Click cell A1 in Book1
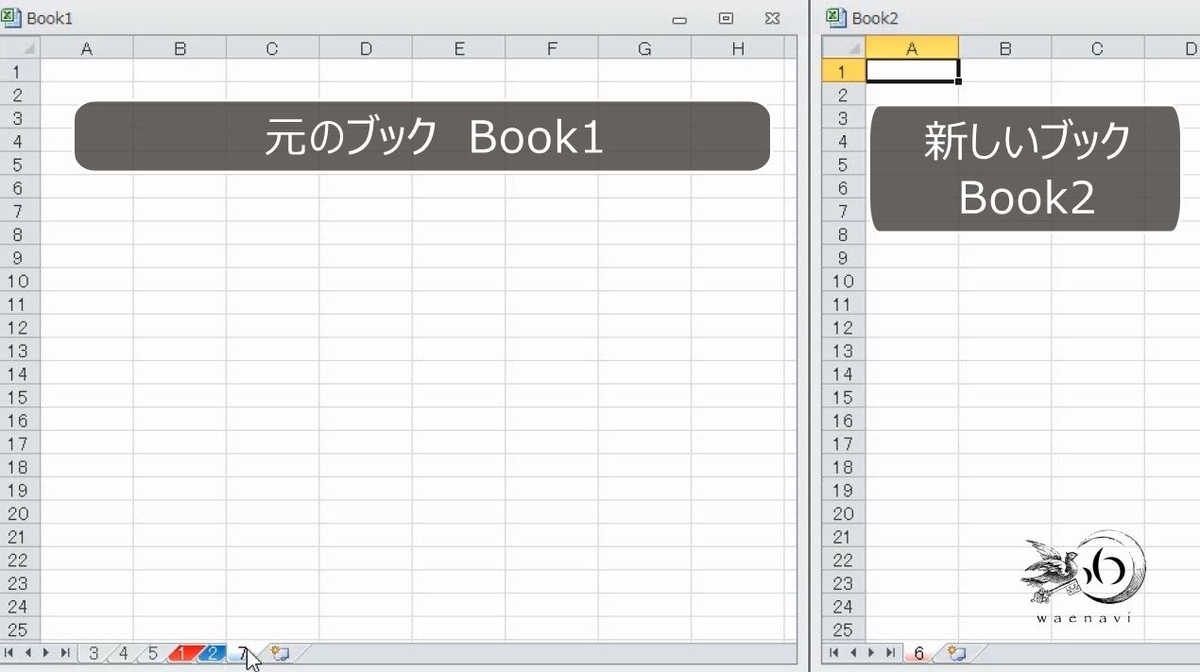Screen dimensions: 1200x672 87,71
